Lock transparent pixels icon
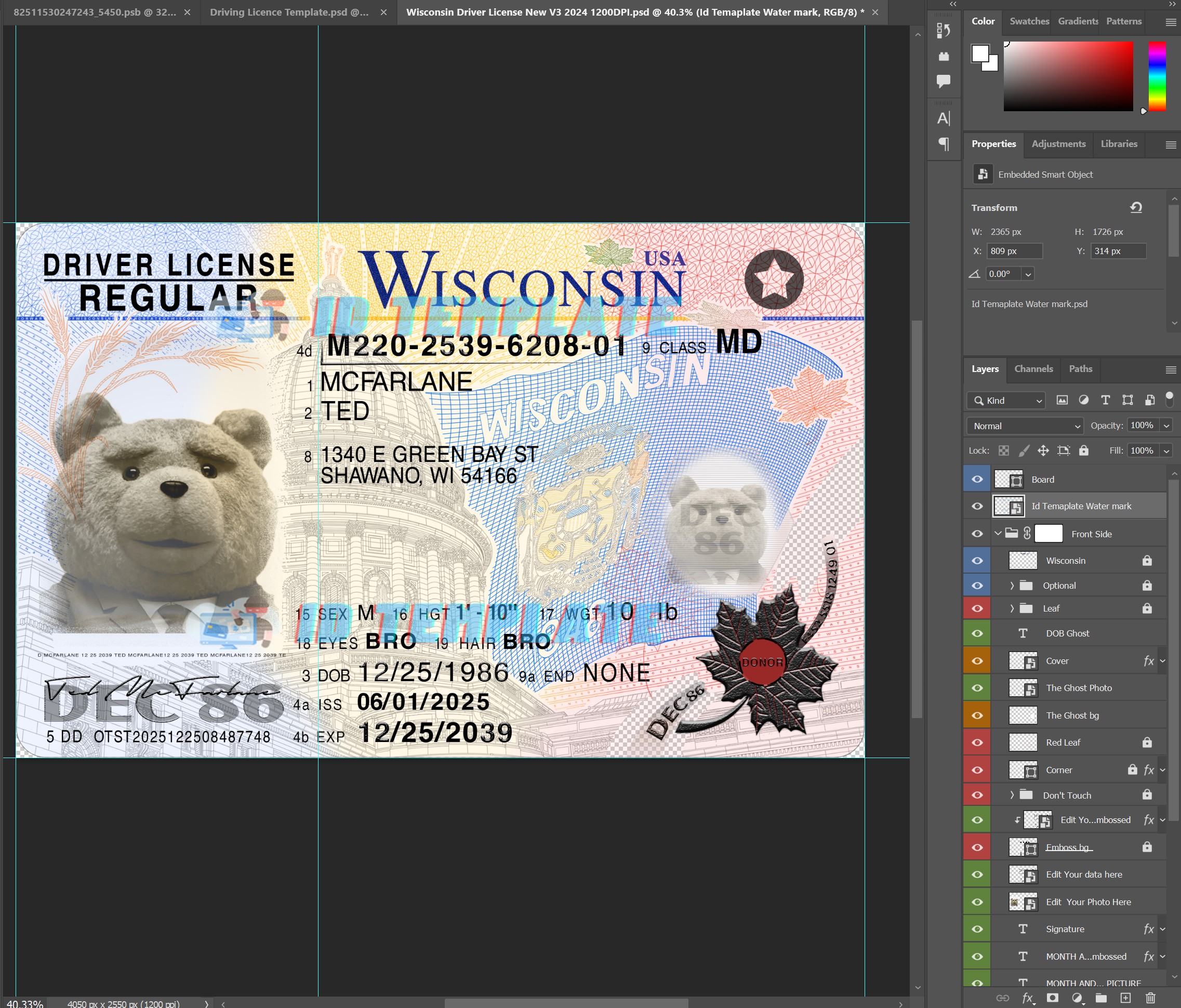This screenshot has width=1181, height=1008. [x=1004, y=451]
